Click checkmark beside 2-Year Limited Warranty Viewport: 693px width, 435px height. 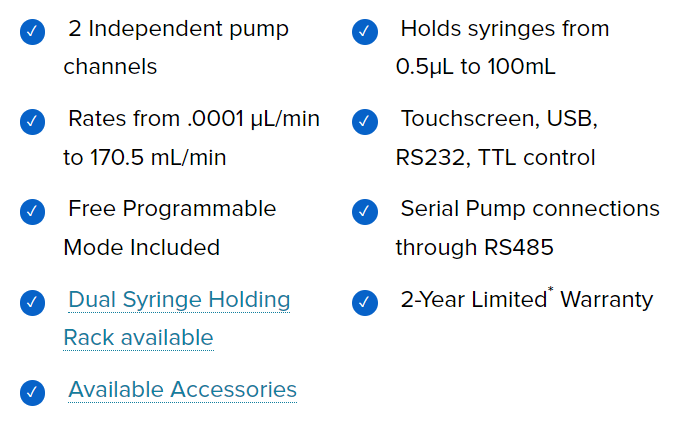point(365,303)
